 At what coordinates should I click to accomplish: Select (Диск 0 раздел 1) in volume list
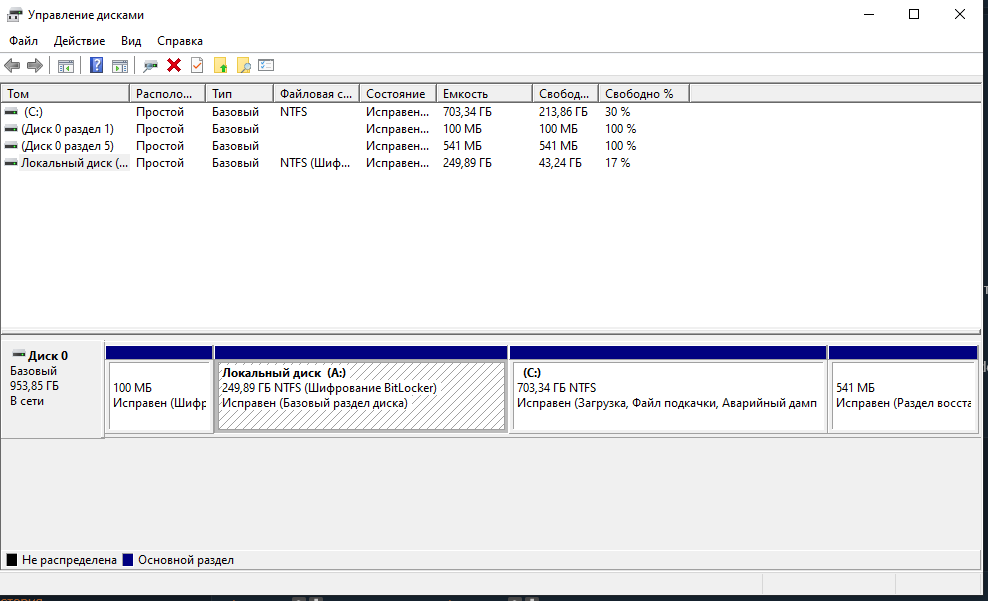(67, 129)
